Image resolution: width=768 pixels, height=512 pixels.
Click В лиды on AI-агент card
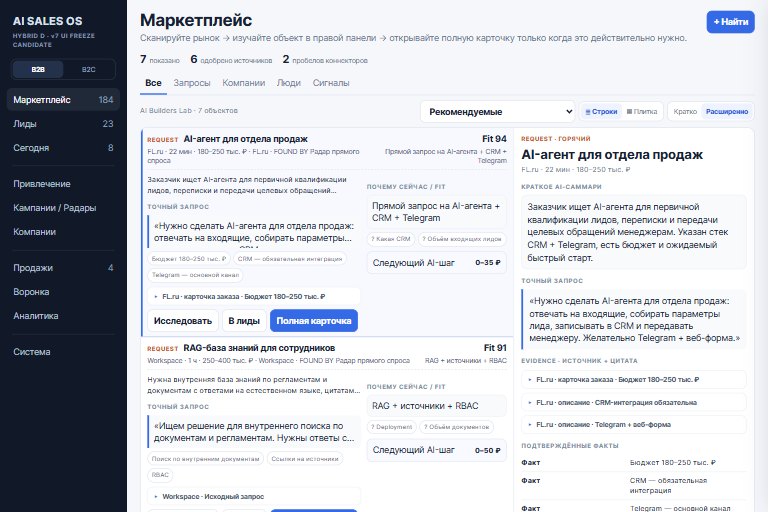pos(244,321)
